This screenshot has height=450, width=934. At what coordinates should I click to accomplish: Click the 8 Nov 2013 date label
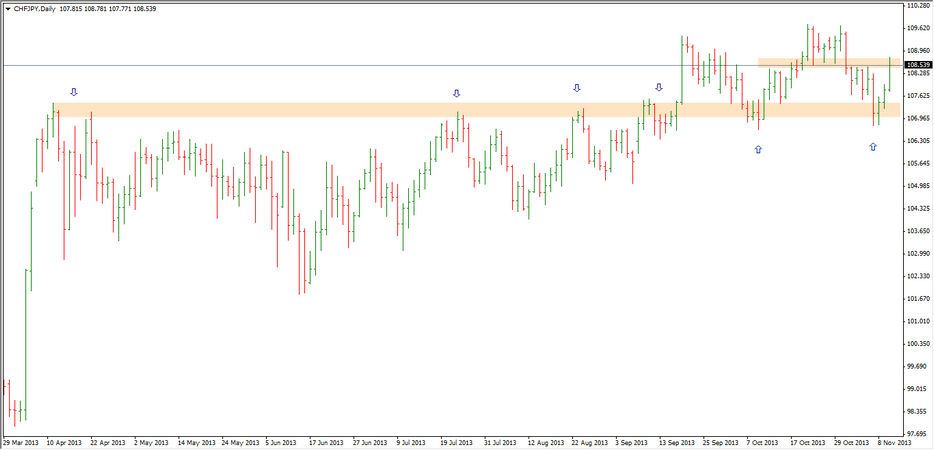[x=891, y=441]
